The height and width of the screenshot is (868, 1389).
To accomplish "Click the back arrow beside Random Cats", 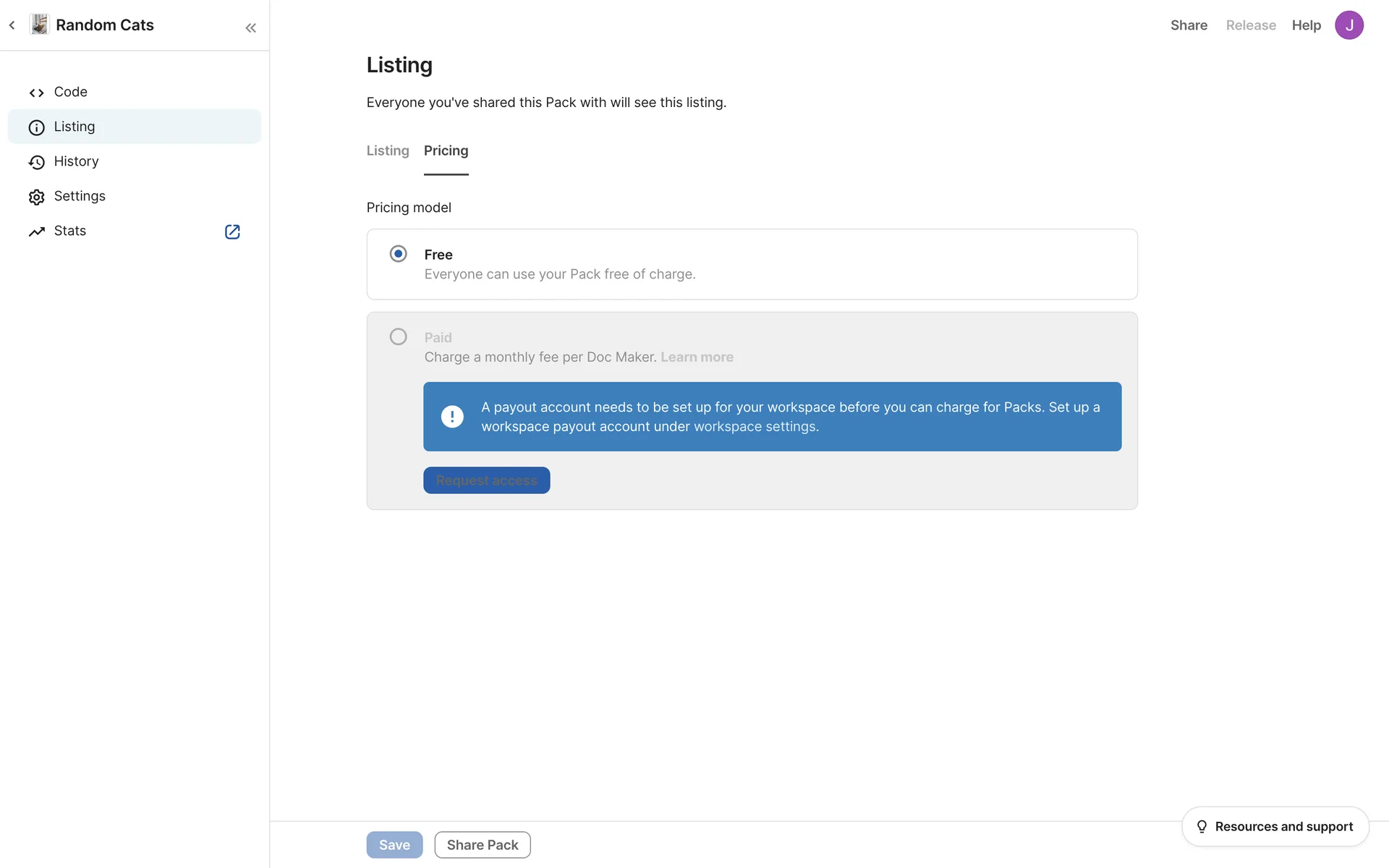I will click(x=12, y=25).
